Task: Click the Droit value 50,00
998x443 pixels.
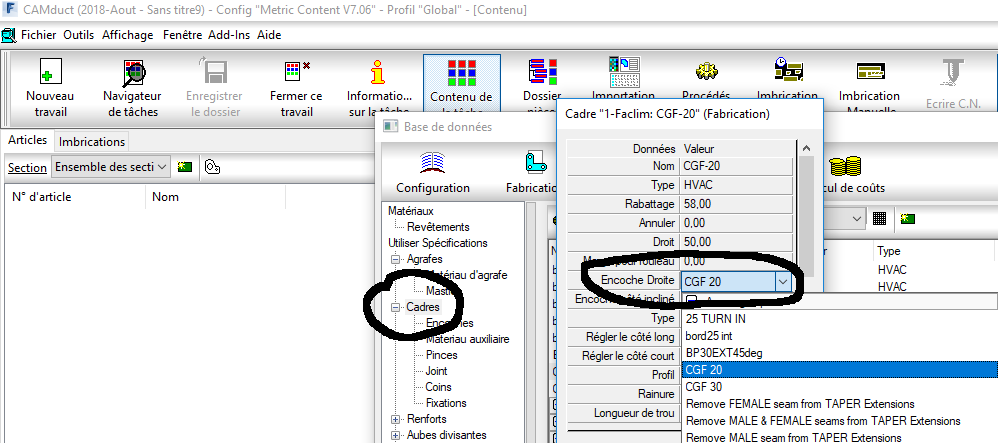Action: point(736,243)
